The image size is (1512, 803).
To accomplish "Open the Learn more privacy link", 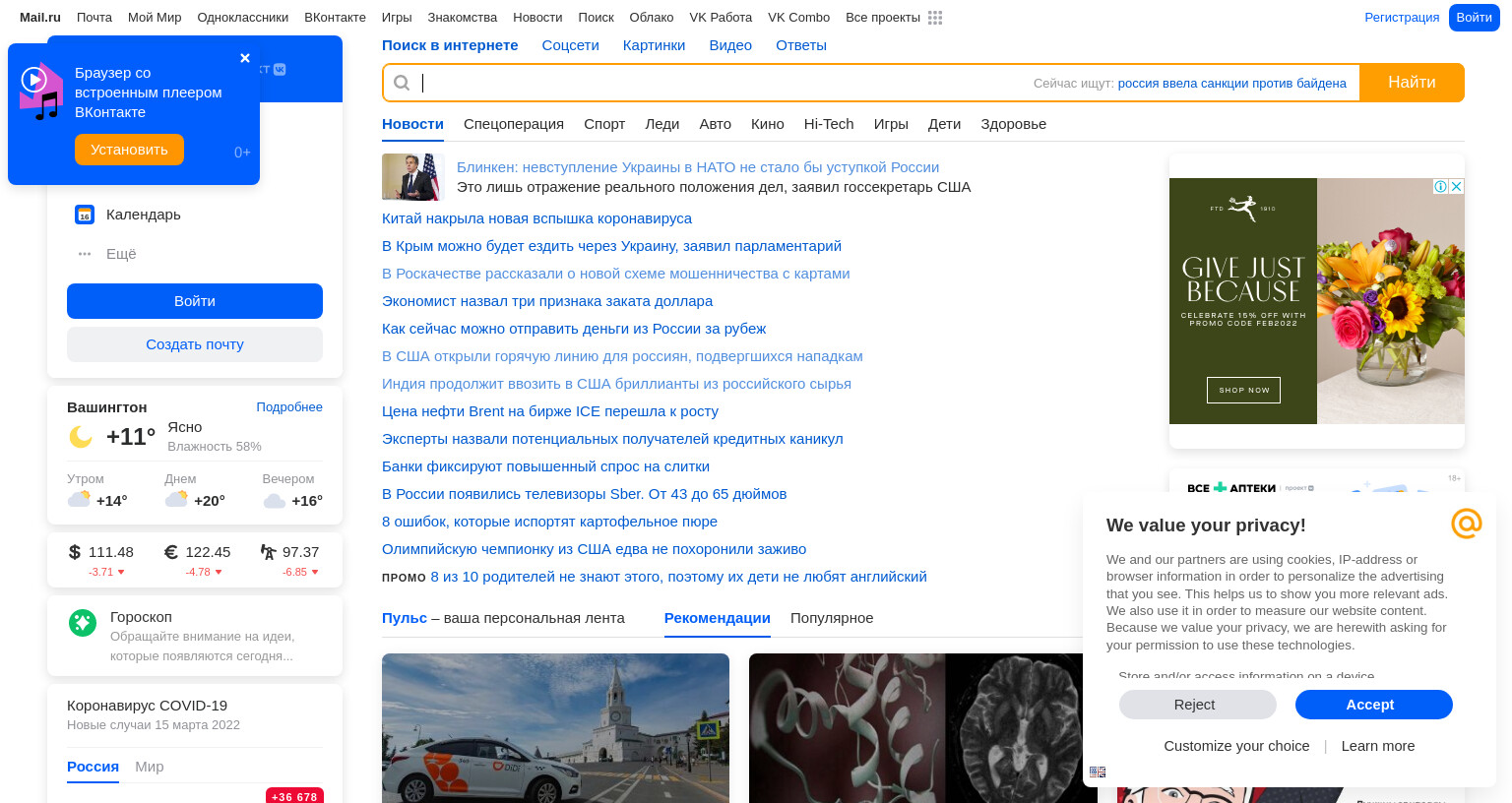I will tap(1378, 746).
